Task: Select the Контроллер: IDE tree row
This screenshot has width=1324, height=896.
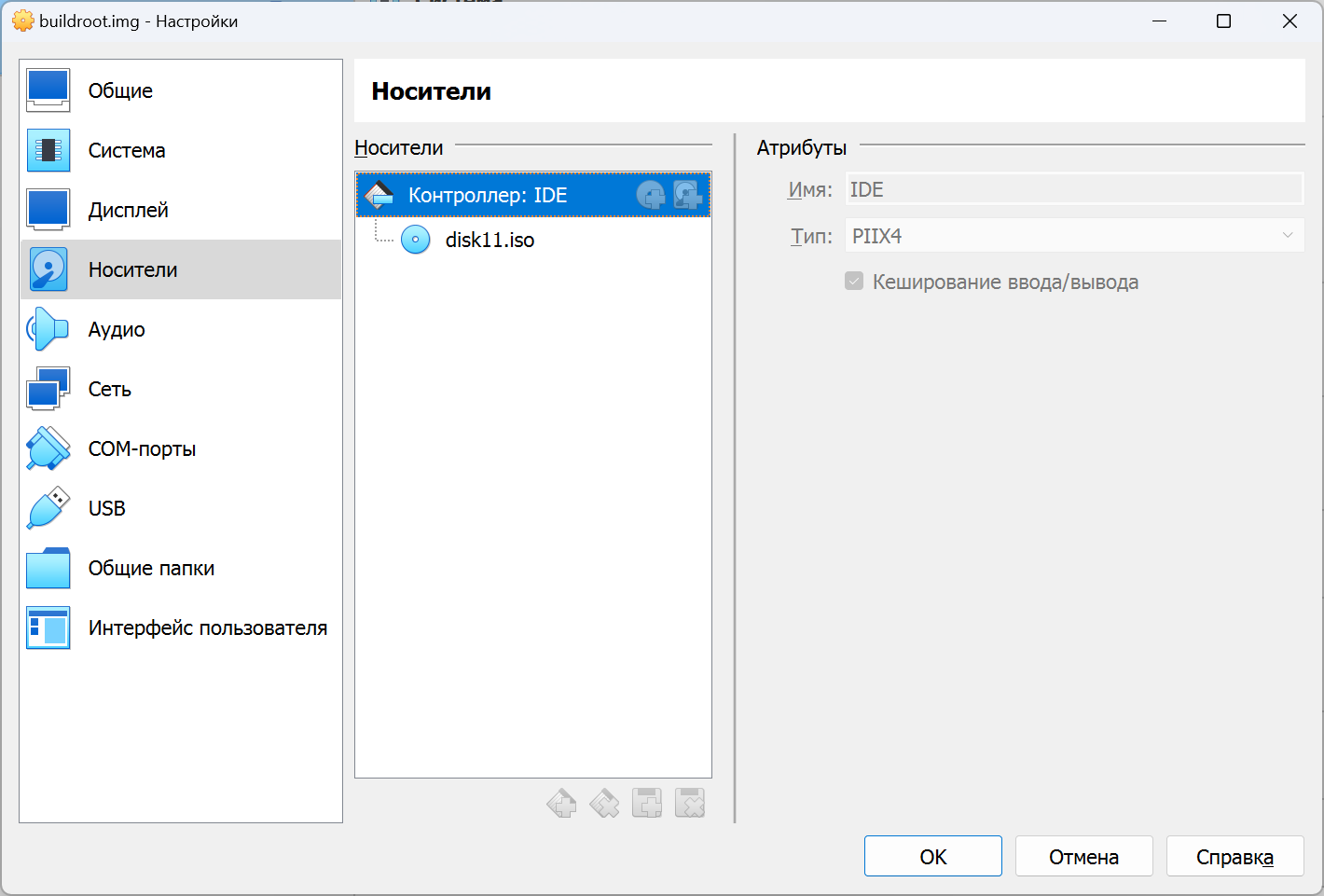Action: click(533, 195)
